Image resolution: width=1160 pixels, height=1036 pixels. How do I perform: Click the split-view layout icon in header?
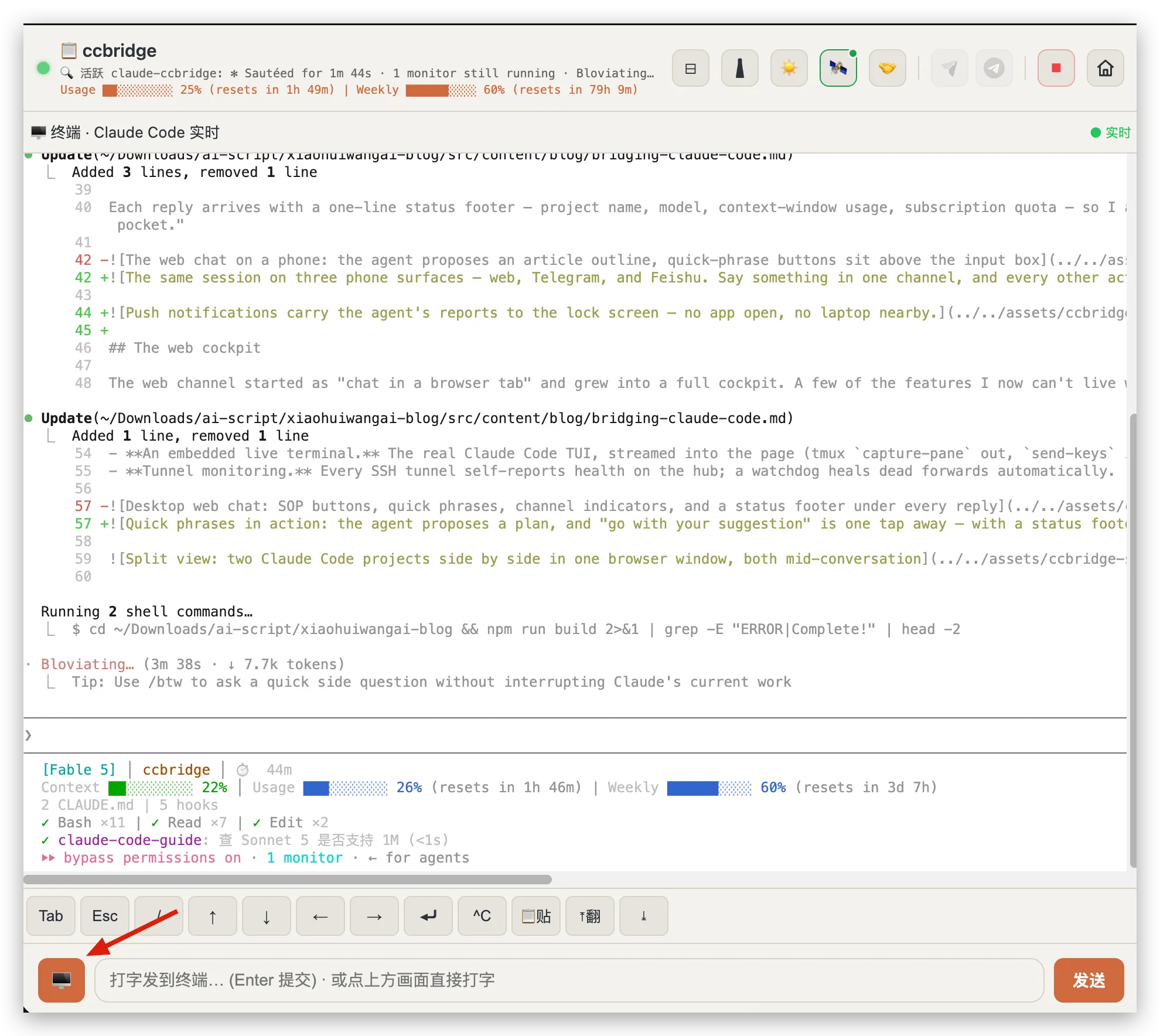pos(691,69)
